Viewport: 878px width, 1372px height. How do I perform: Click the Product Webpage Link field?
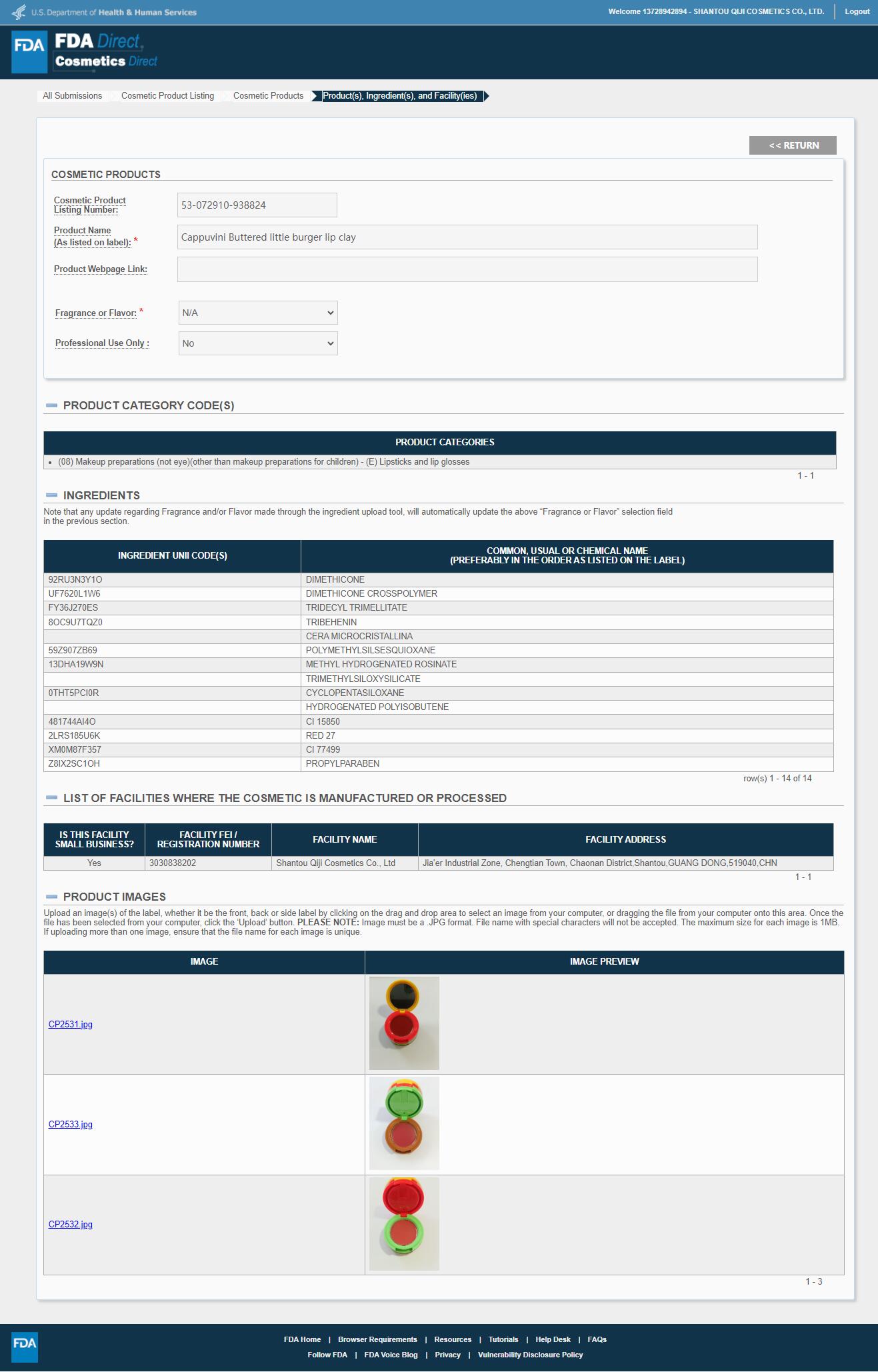[x=467, y=269]
